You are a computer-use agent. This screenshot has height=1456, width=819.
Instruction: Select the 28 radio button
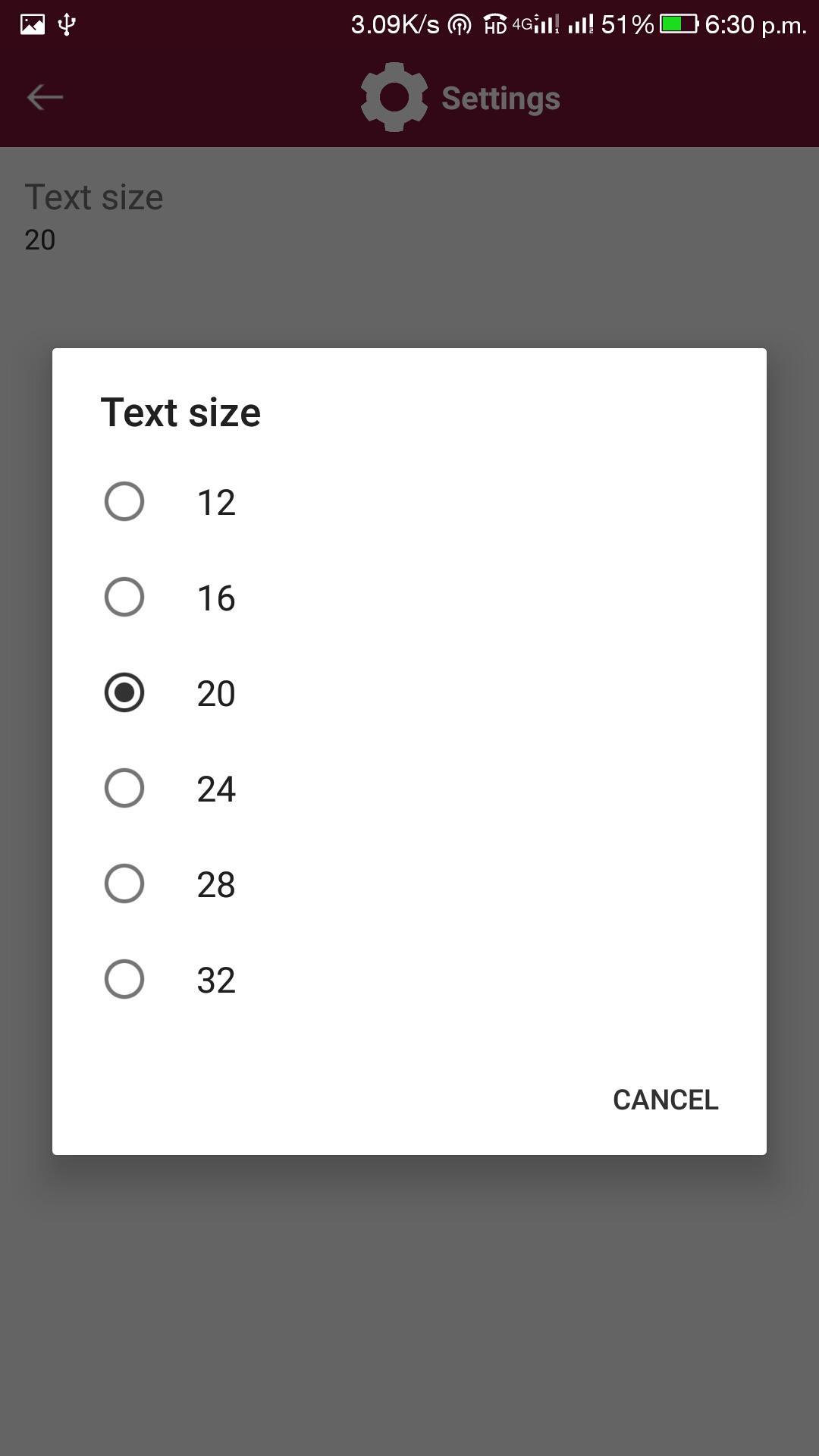(124, 883)
